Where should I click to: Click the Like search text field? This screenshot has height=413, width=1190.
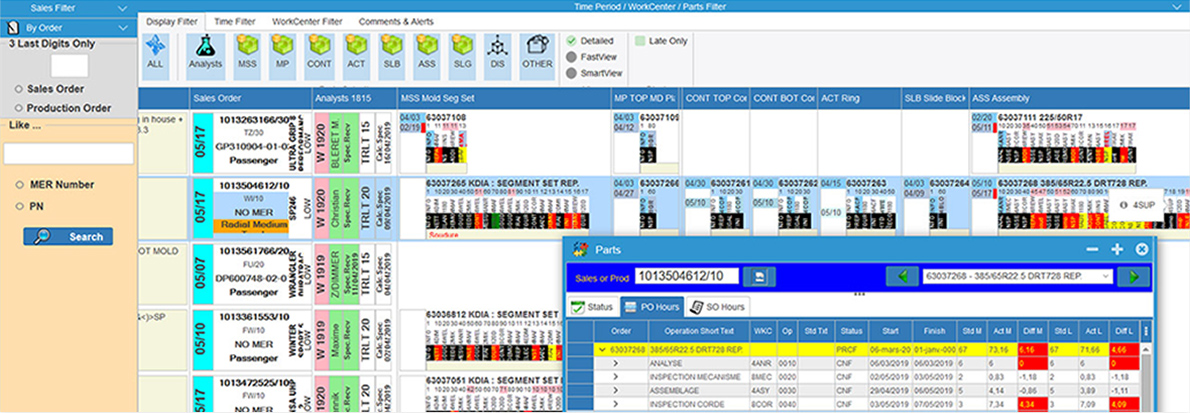(68, 153)
